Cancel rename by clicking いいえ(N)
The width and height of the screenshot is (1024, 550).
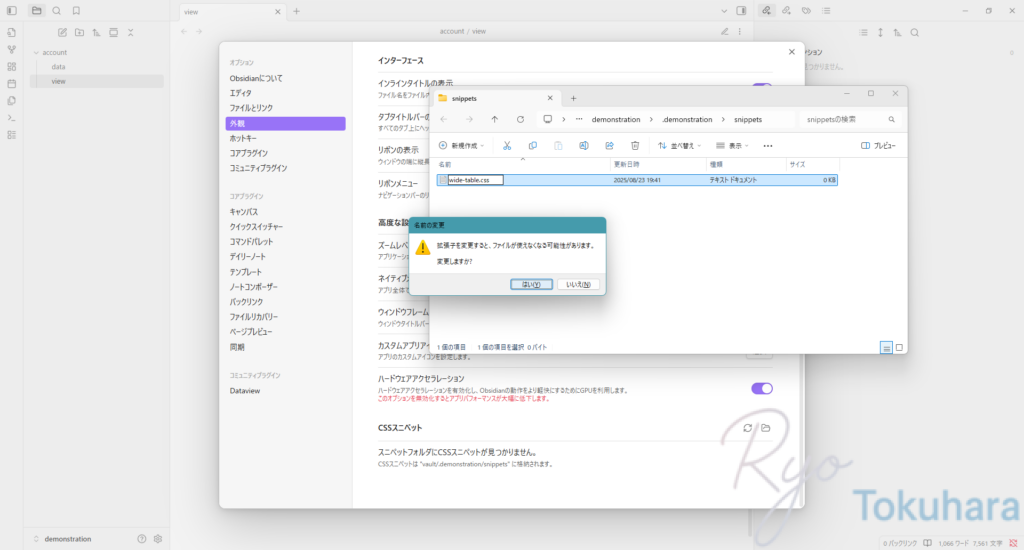point(578,284)
